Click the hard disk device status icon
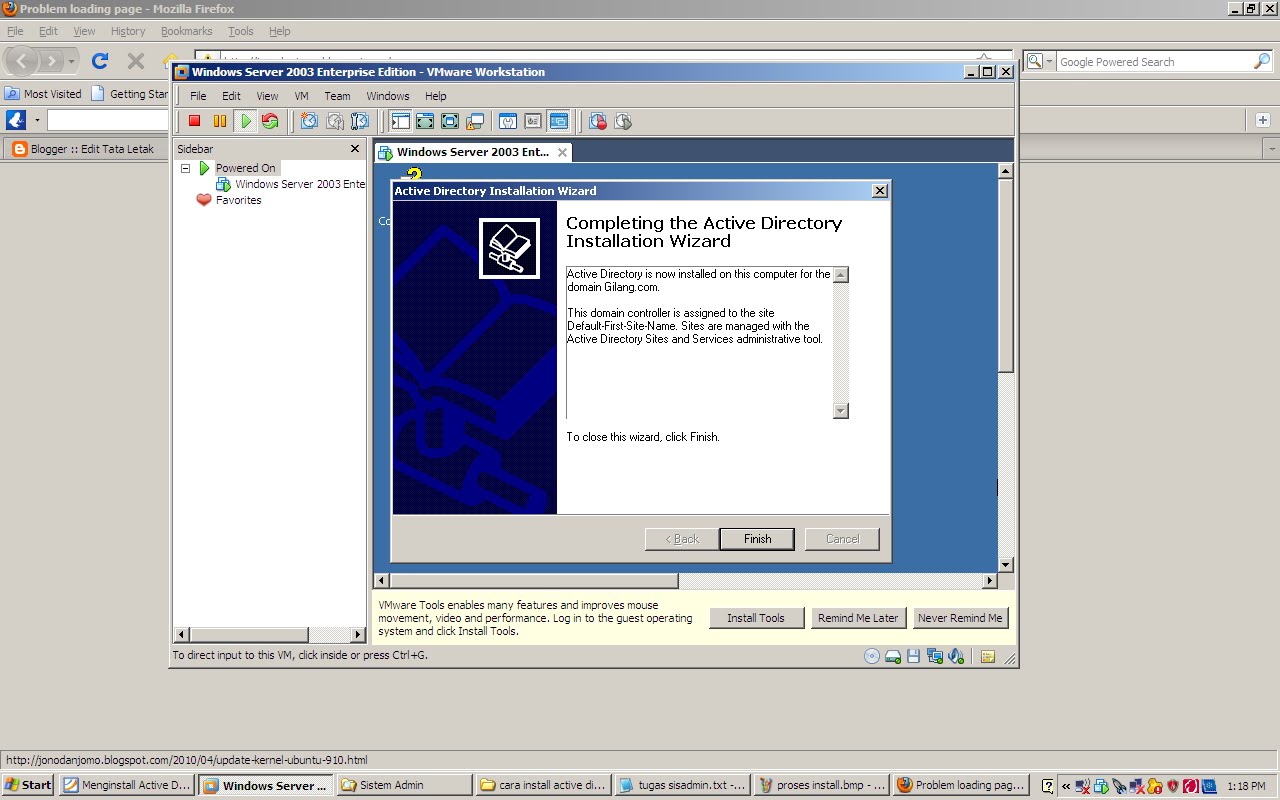Image resolution: width=1280 pixels, height=800 pixels. 893,656
